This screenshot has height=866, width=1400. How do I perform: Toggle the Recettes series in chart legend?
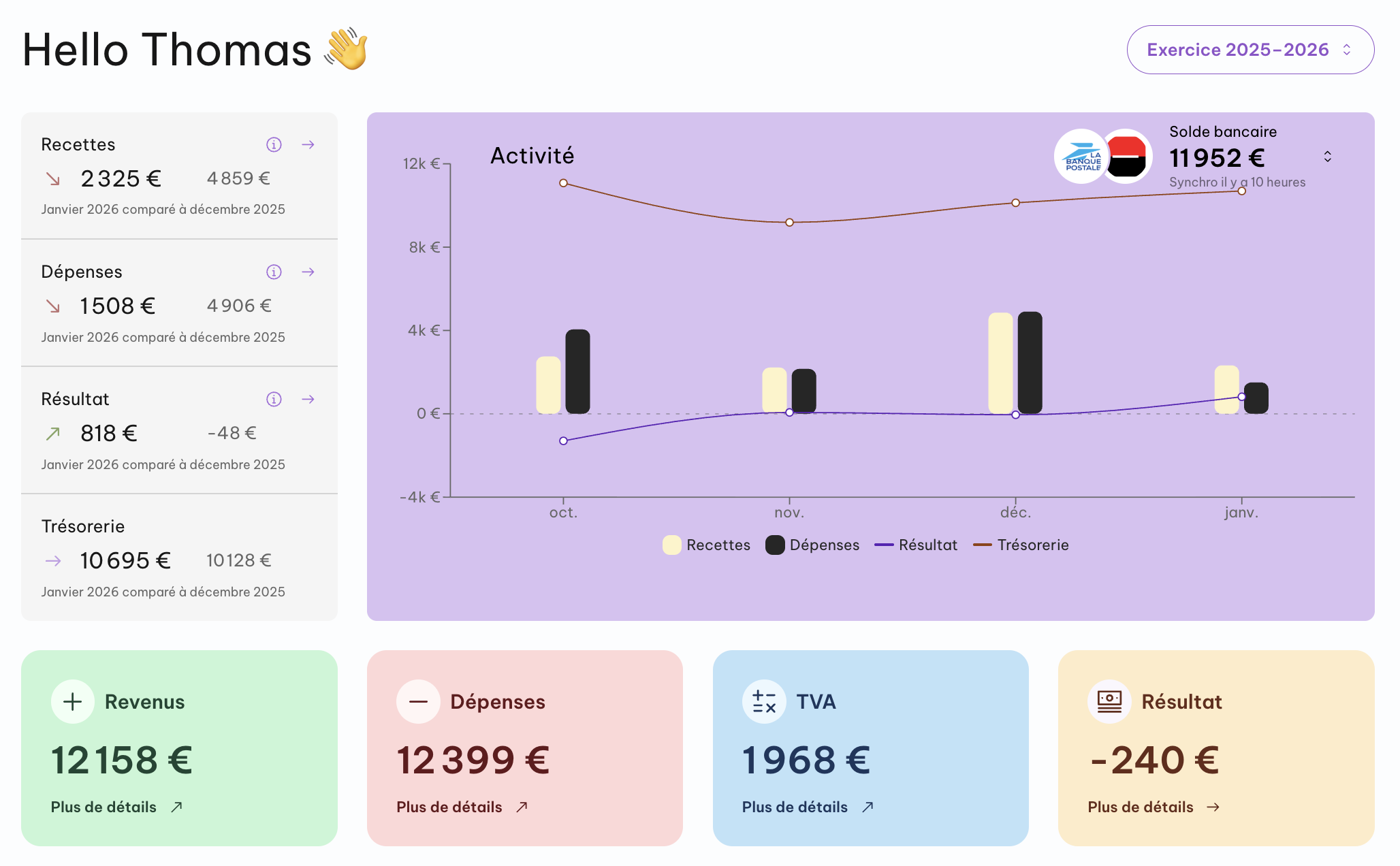[x=707, y=545]
